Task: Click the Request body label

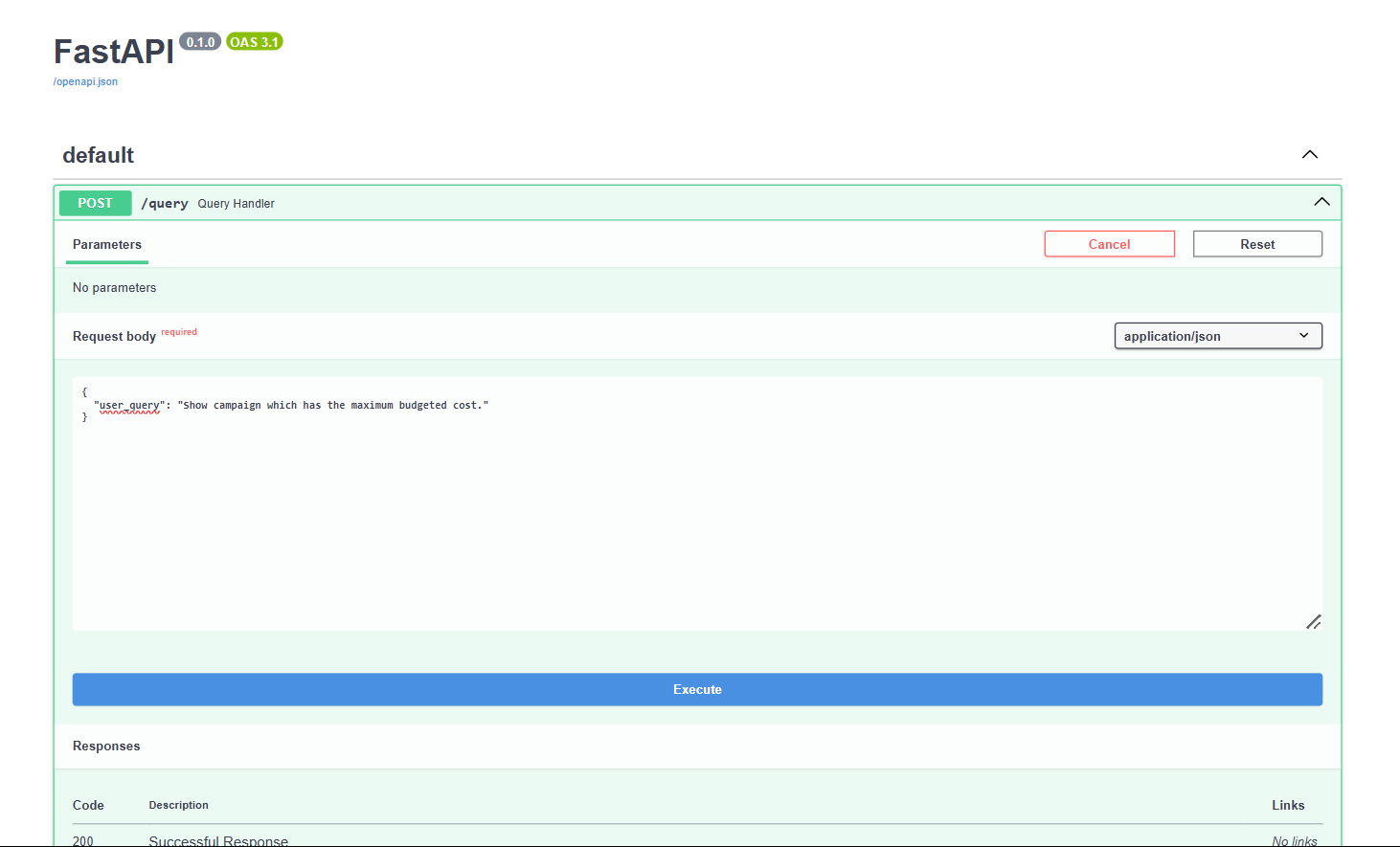Action: 114,336
